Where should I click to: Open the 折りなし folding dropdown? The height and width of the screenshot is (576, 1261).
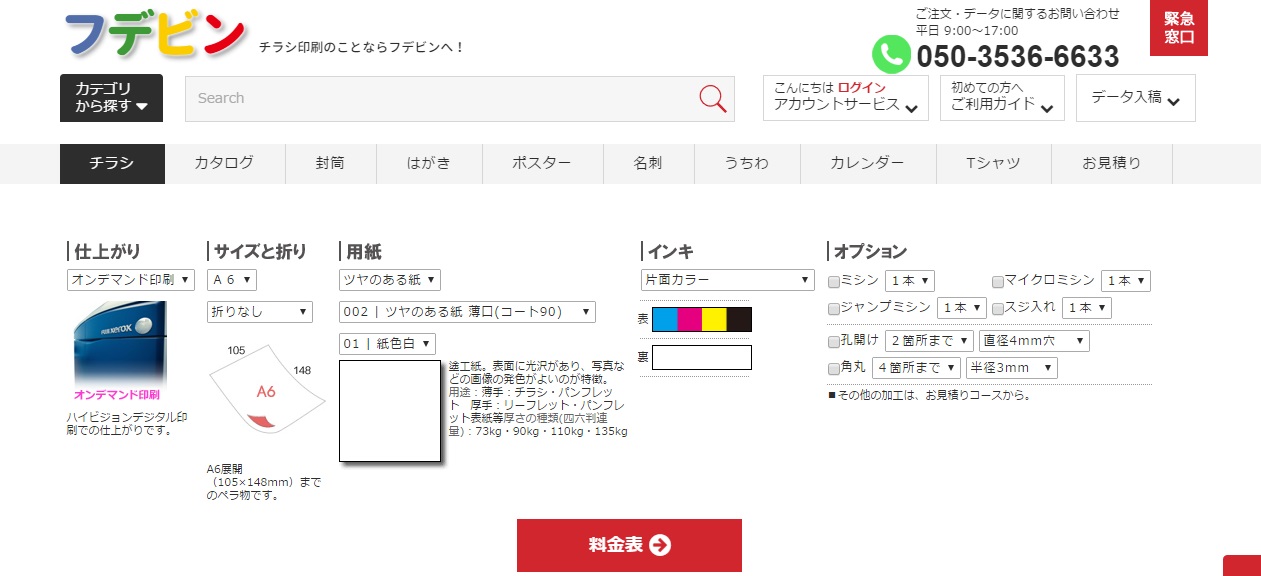click(x=260, y=312)
